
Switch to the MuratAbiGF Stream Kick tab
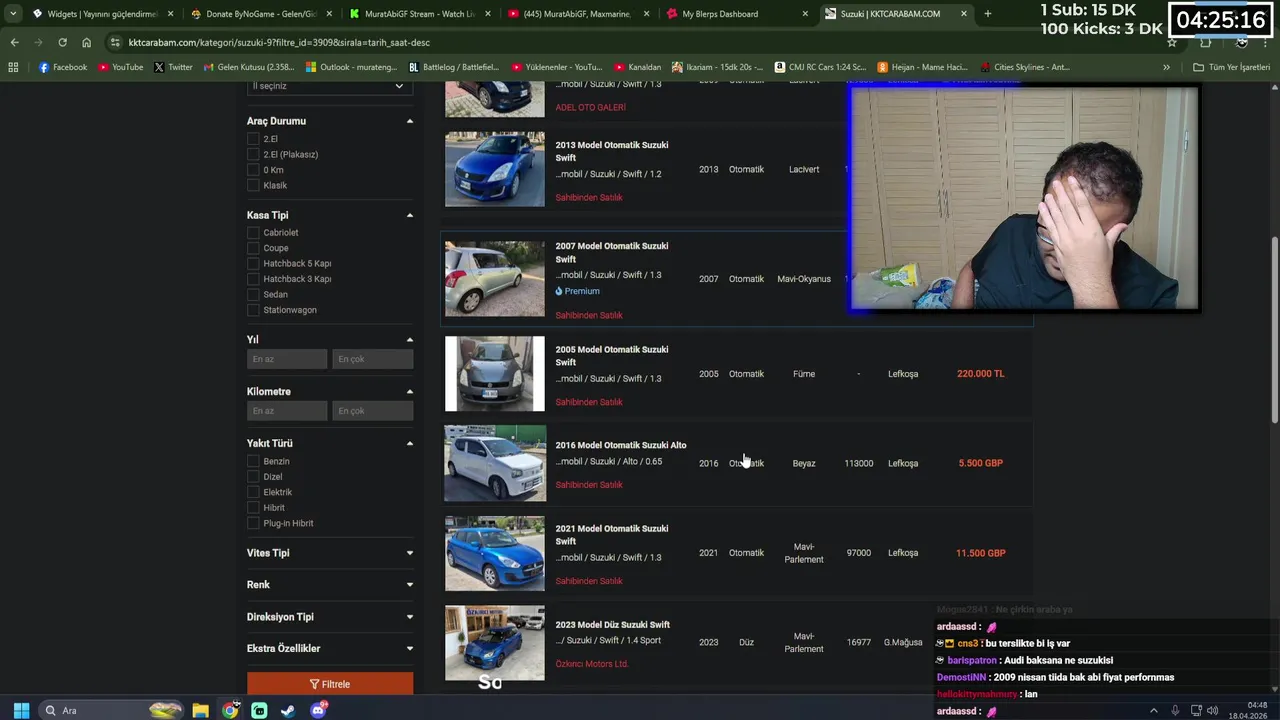[418, 14]
